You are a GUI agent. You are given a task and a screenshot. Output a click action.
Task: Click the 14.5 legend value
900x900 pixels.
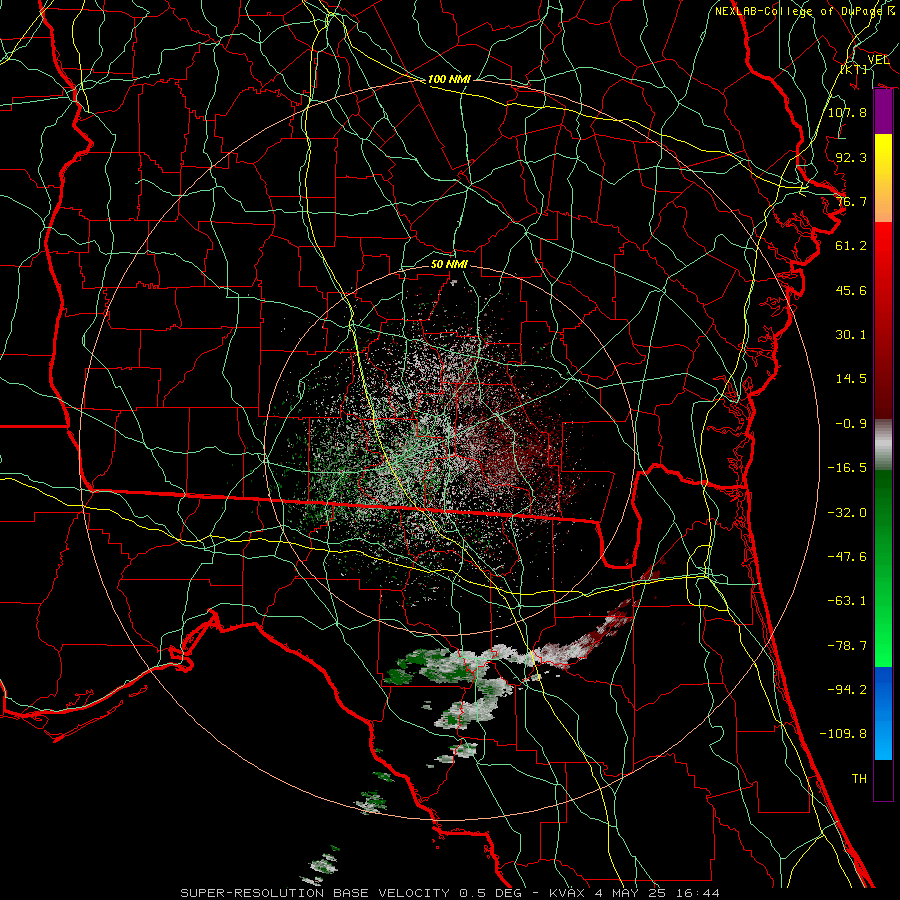[x=851, y=379]
